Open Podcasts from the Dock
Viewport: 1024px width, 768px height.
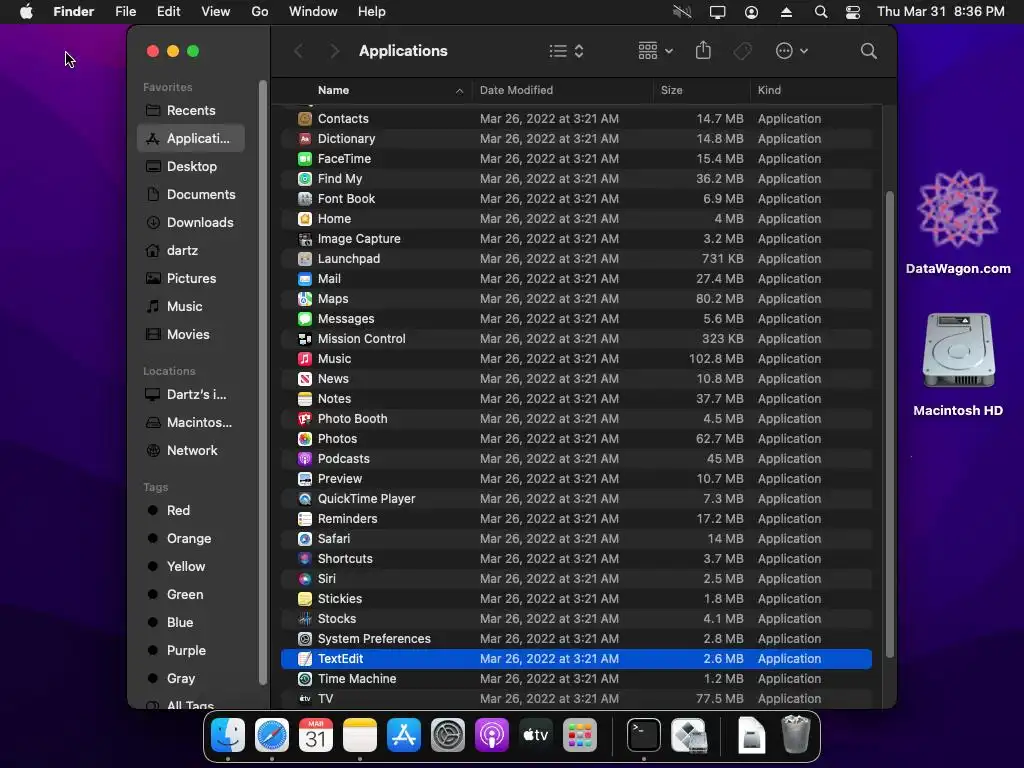click(492, 735)
